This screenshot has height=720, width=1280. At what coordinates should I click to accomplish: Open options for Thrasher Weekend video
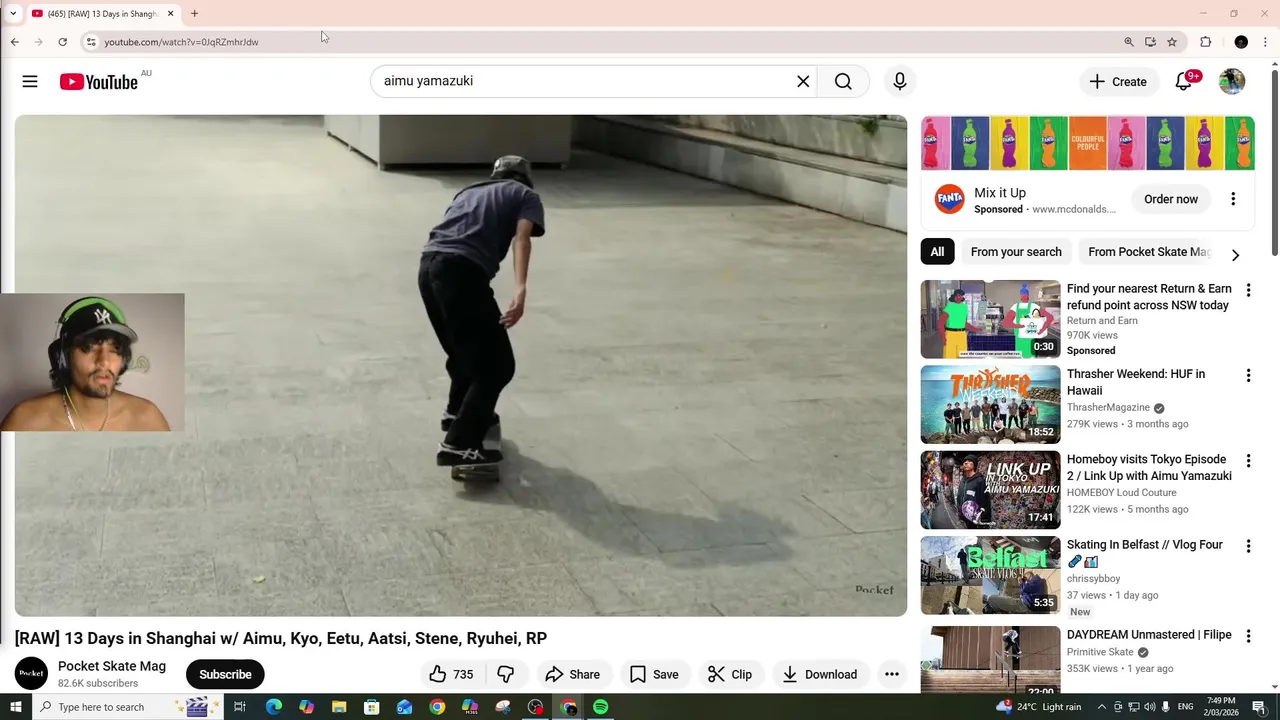pyautogui.click(x=1248, y=376)
